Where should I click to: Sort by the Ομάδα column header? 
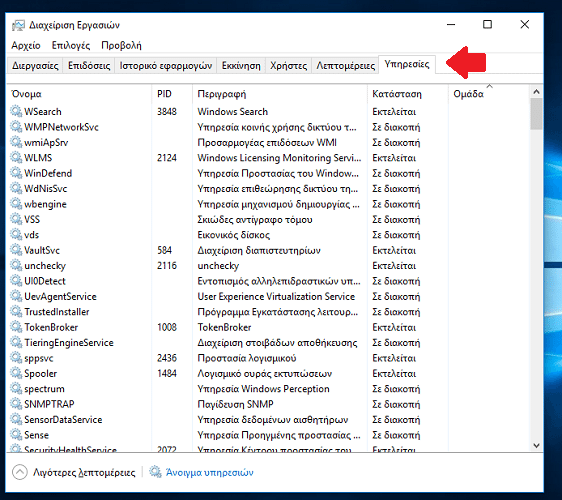tap(489, 94)
